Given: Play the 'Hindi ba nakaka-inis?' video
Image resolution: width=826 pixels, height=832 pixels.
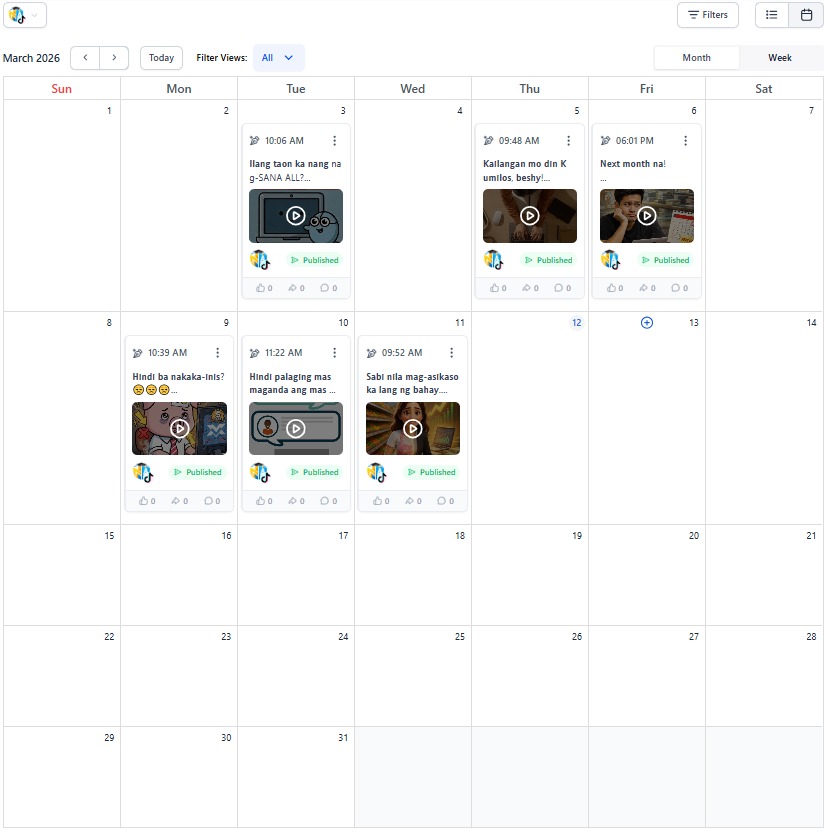Looking at the screenshot, I should point(179,428).
